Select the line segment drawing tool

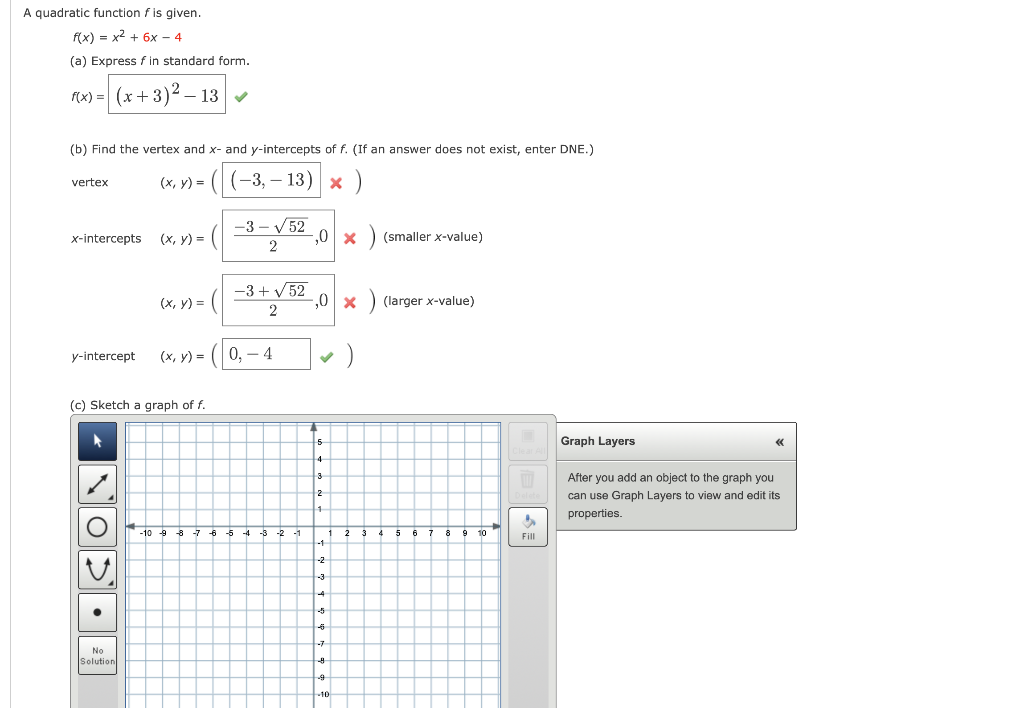click(x=97, y=483)
